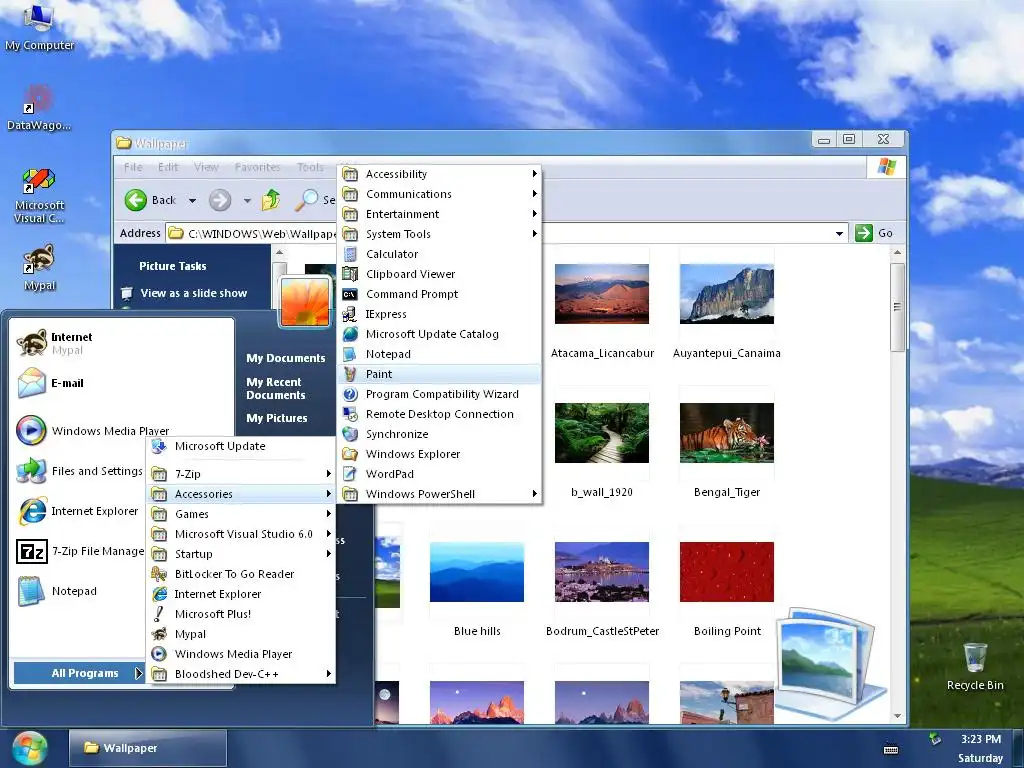Click the Search magnifier toolbar icon
Screen dimensions: 1024x768
(306, 200)
